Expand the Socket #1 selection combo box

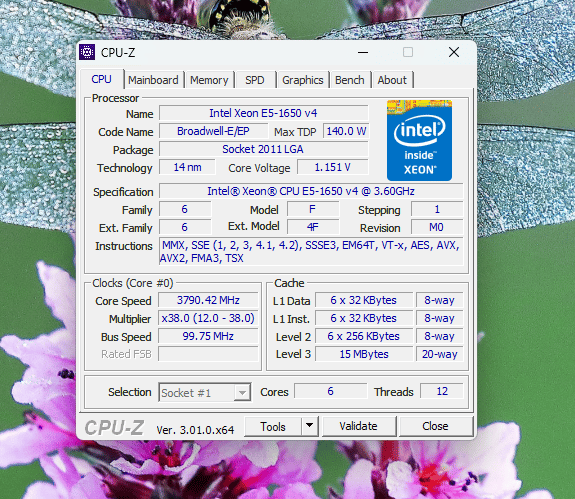(x=205, y=393)
